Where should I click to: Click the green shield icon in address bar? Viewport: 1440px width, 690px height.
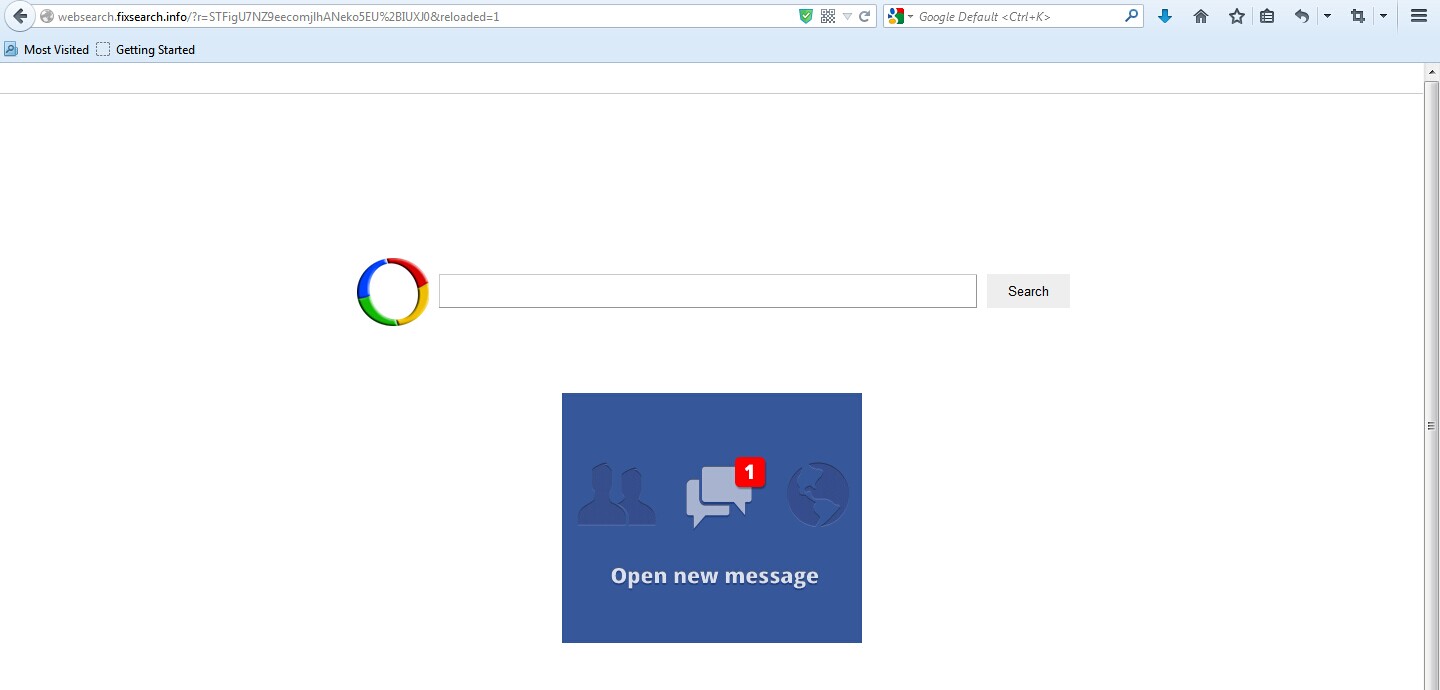pyautogui.click(x=806, y=16)
